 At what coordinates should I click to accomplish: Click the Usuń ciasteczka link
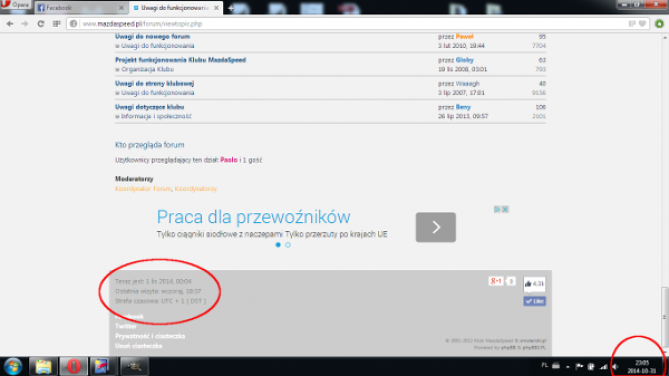[139, 346]
